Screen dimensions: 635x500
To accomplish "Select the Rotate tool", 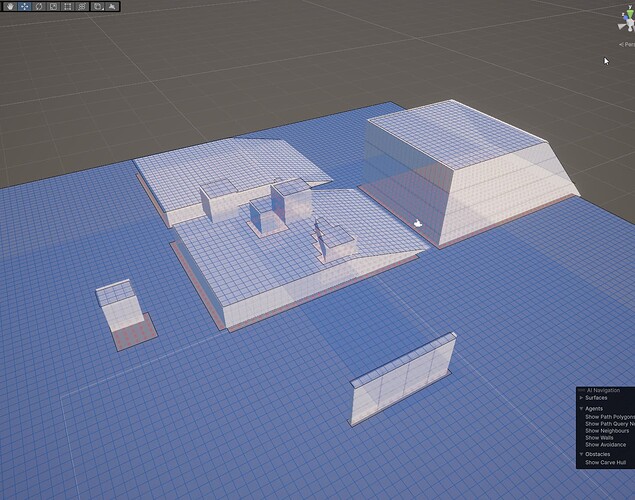I will (x=39, y=6).
